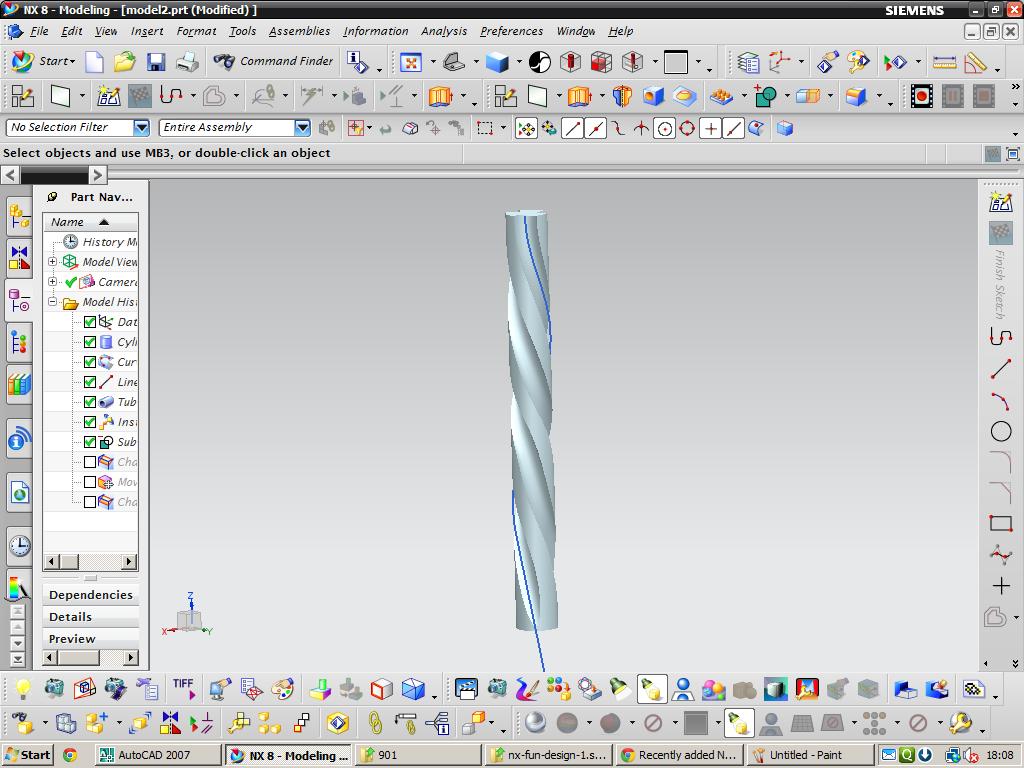Open Command Finder
The width and height of the screenshot is (1024, 768).
point(274,61)
